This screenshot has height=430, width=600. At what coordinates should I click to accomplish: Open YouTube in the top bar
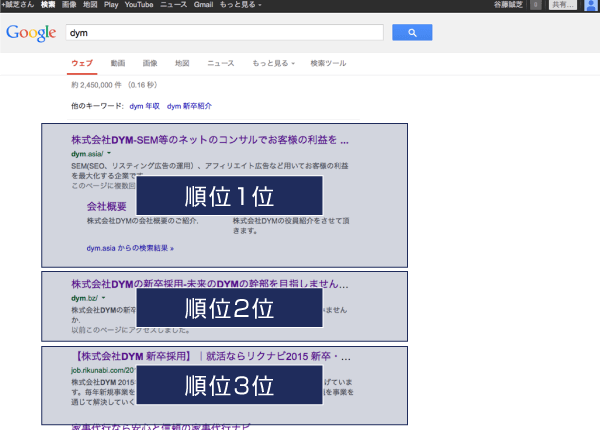tap(139, 5)
